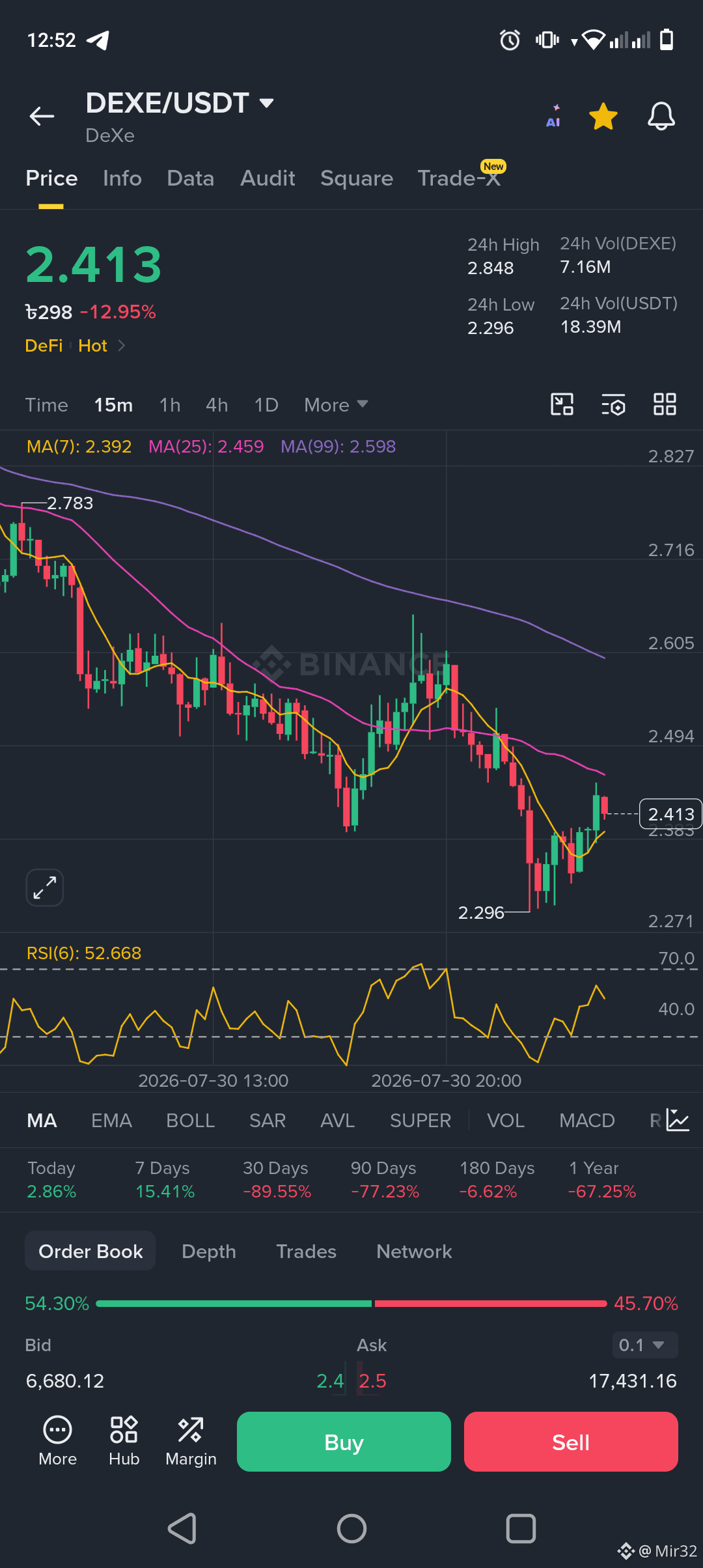Expand tags with the chevron after Hot

121,345
